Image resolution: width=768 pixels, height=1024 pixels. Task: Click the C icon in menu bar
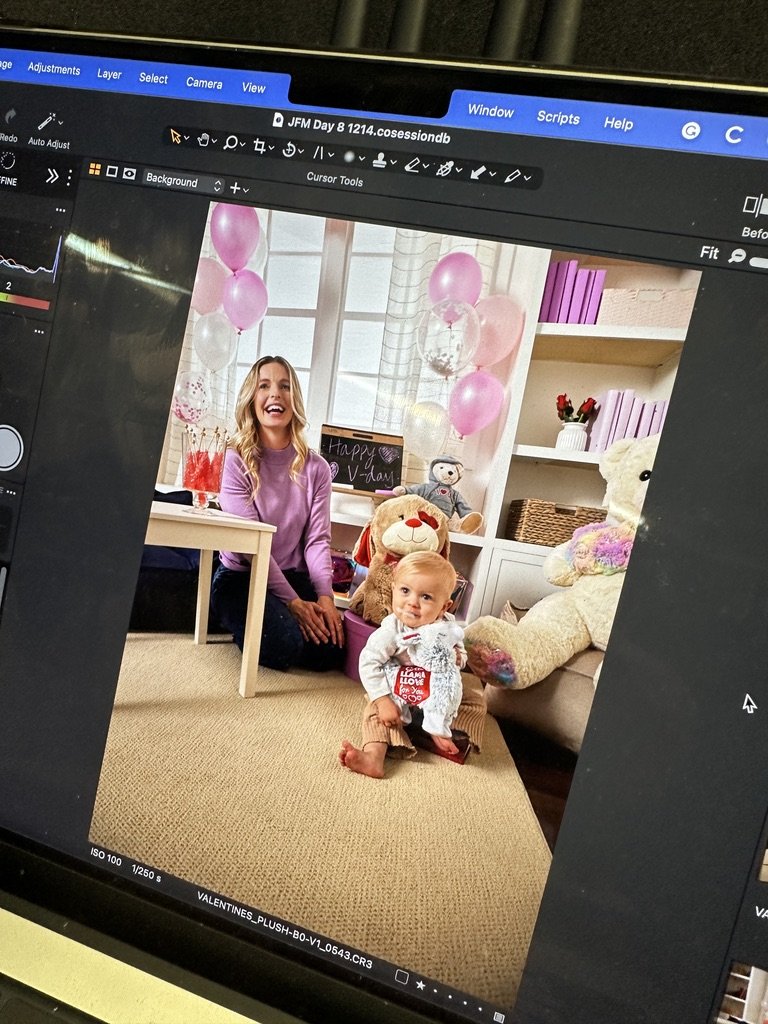click(734, 135)
